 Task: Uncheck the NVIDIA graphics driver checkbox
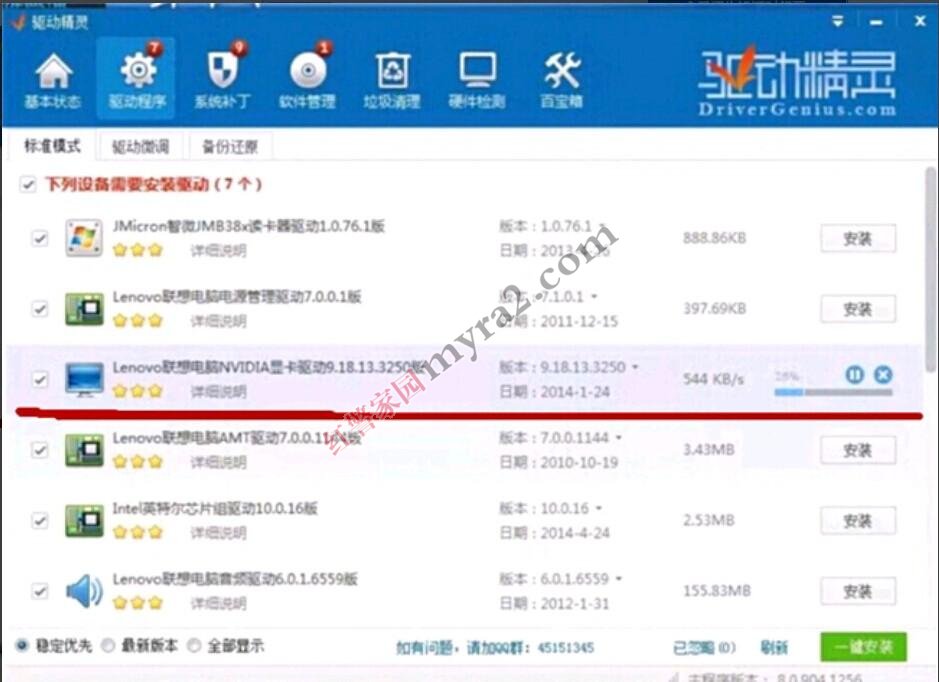40,380
